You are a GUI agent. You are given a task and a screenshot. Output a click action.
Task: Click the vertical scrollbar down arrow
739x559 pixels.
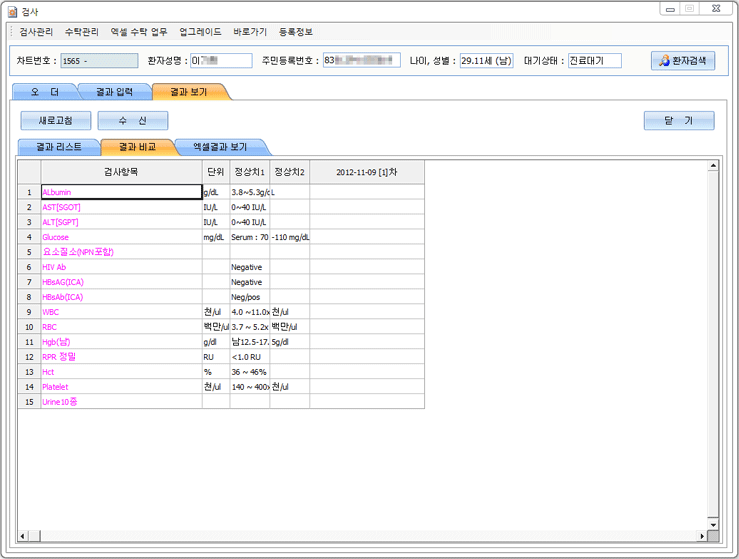(x=713, y=522)
